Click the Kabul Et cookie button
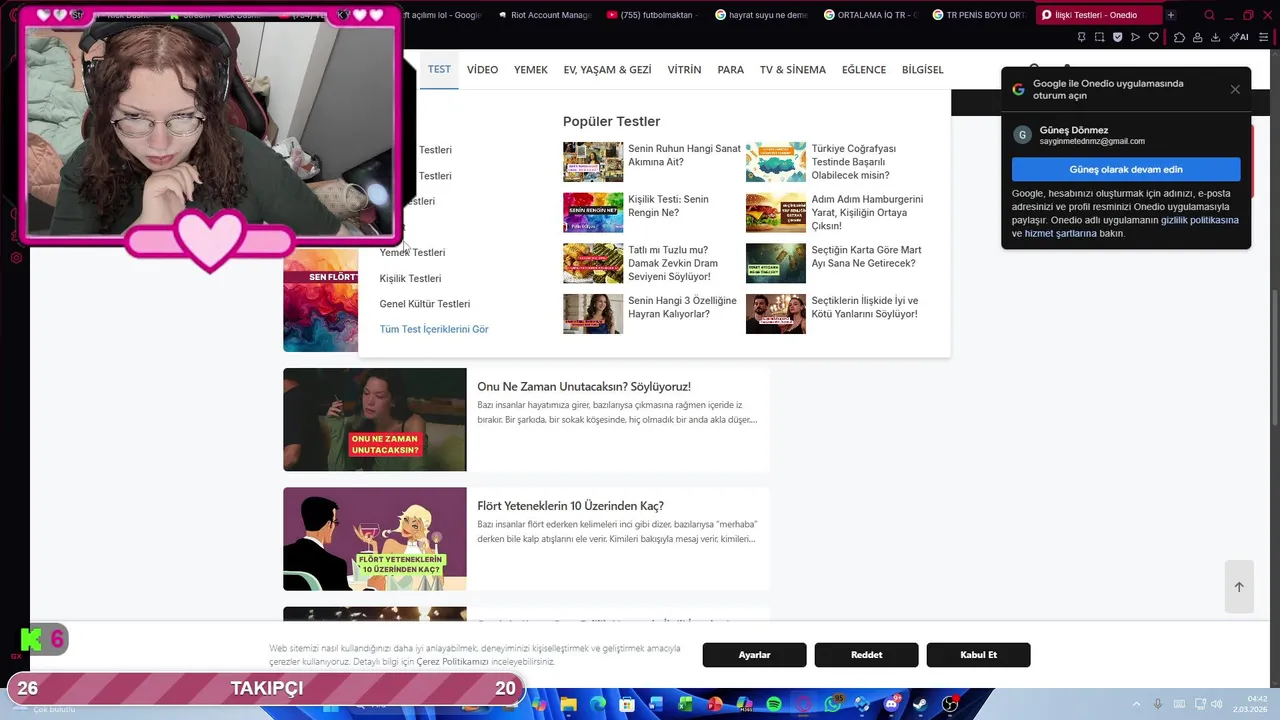The height and width of the screenshot is (720, 1280). pyautogui.click(x=978, y=655)
